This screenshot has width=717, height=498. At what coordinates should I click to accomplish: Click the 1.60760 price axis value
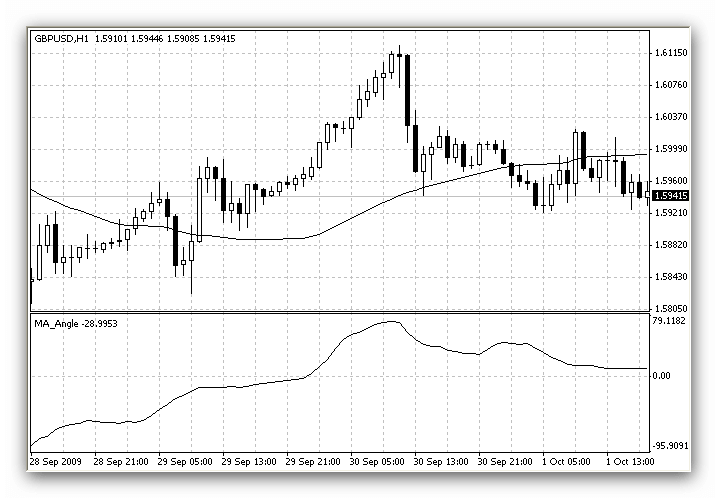(671, 85)
